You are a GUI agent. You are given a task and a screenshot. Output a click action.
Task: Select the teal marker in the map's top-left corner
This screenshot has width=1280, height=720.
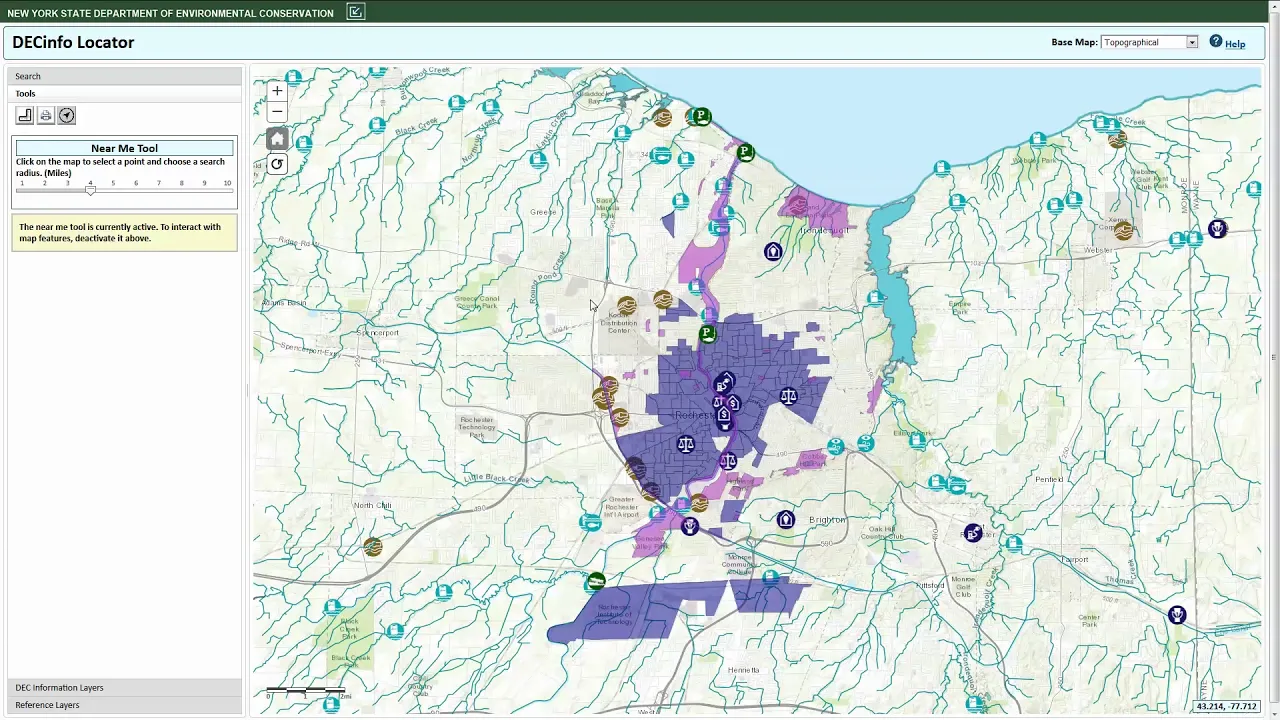(293, 77)
